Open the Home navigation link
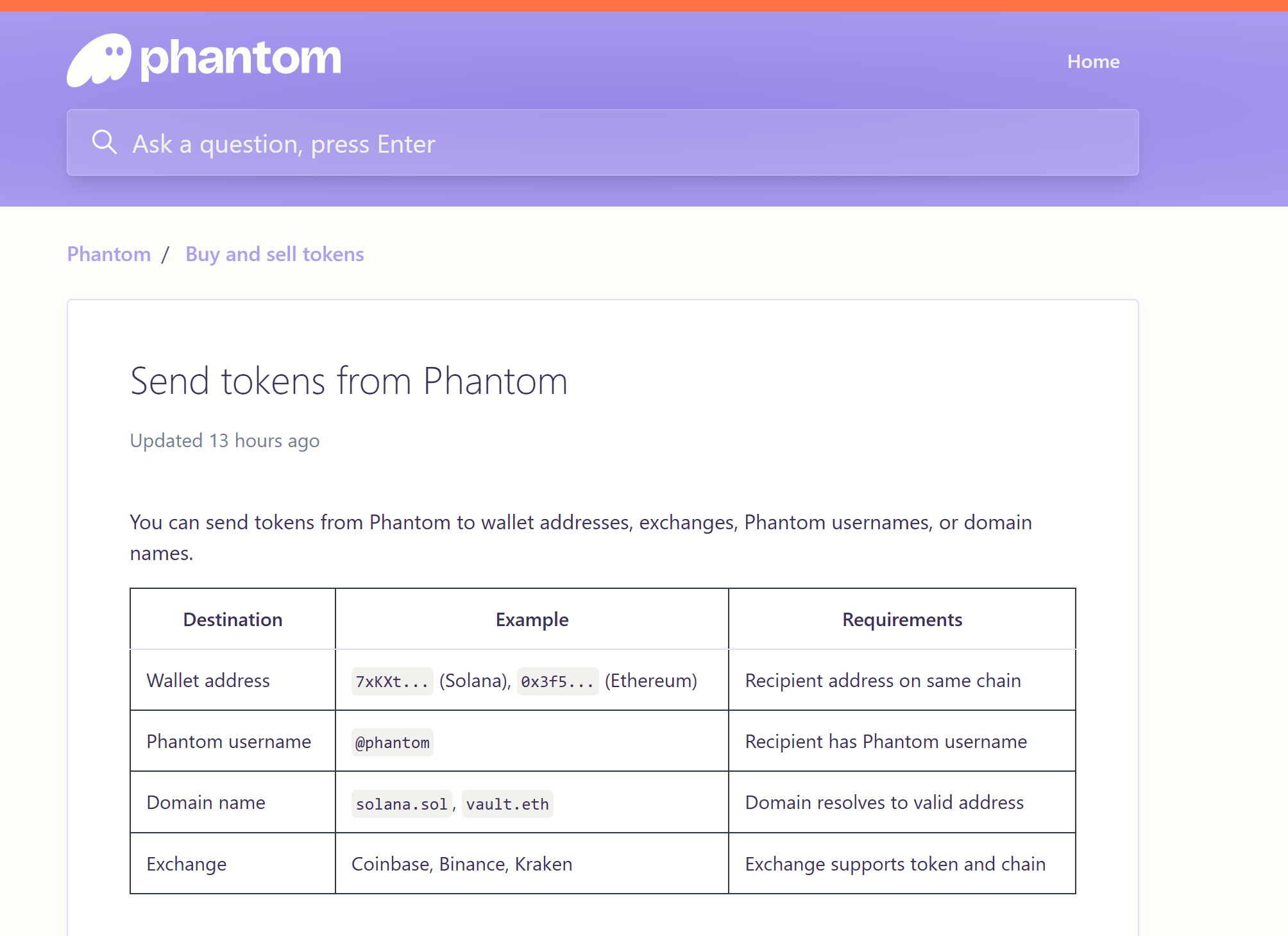The width and height of the screenshot is (1288, 936). 1093,62
